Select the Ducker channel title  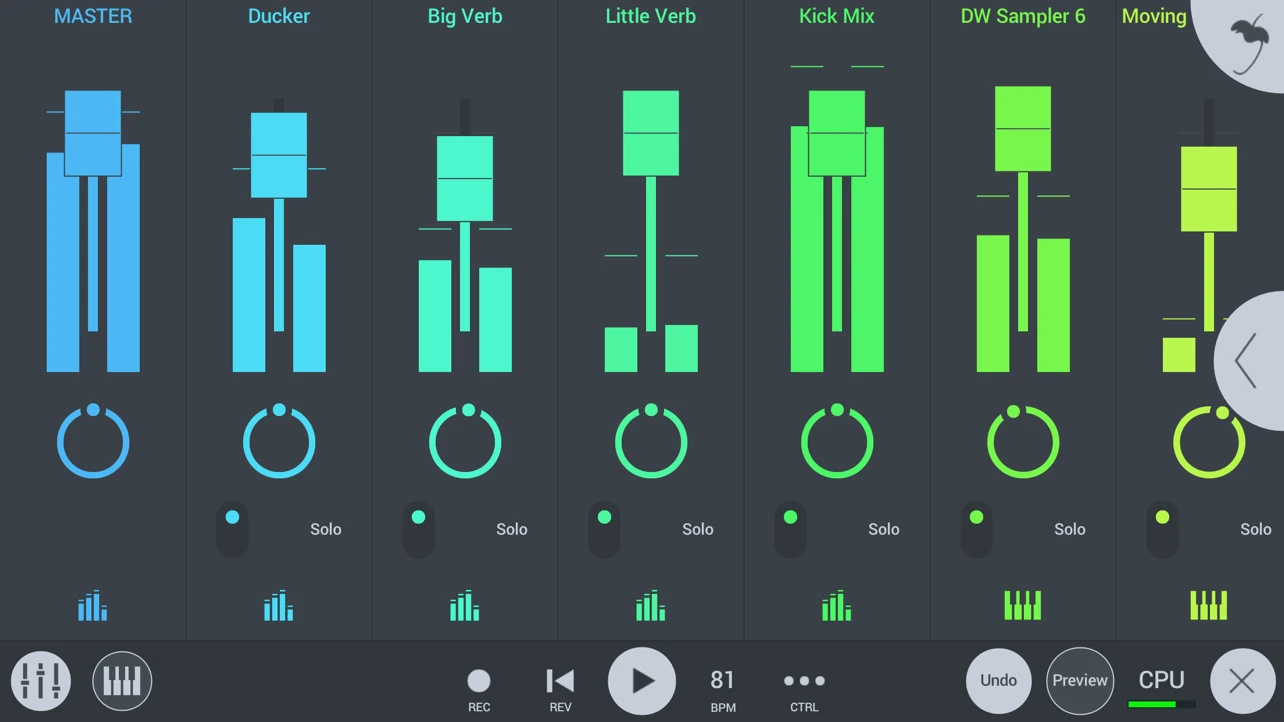[x=279, y=16]
